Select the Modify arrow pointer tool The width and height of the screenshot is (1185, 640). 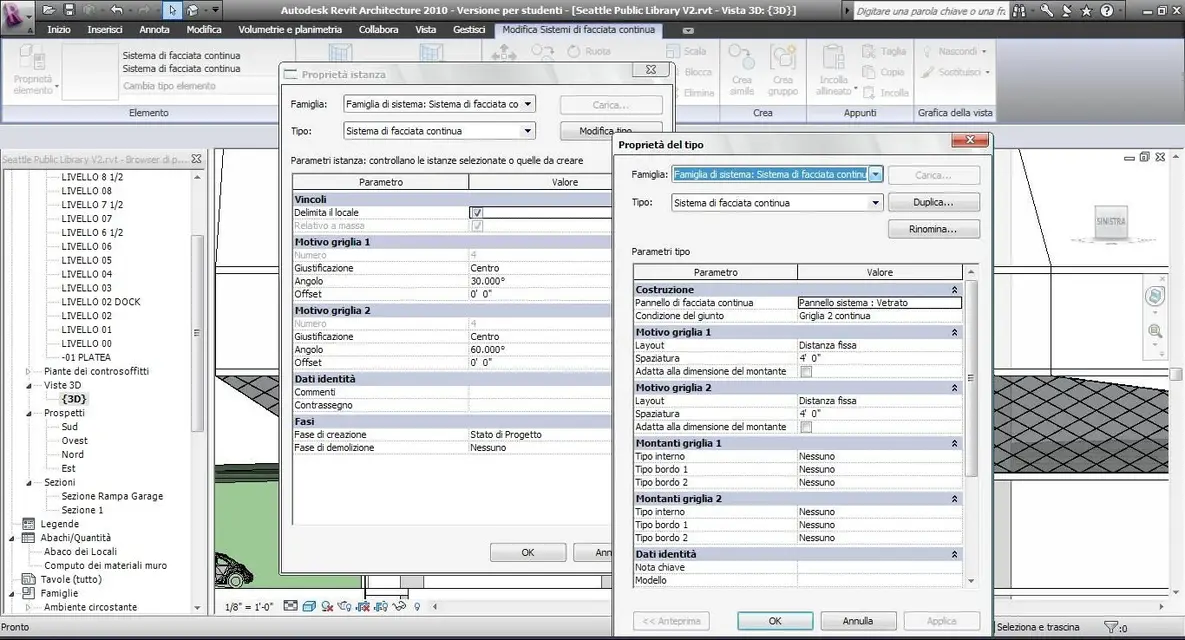click(x=172, y=10)
